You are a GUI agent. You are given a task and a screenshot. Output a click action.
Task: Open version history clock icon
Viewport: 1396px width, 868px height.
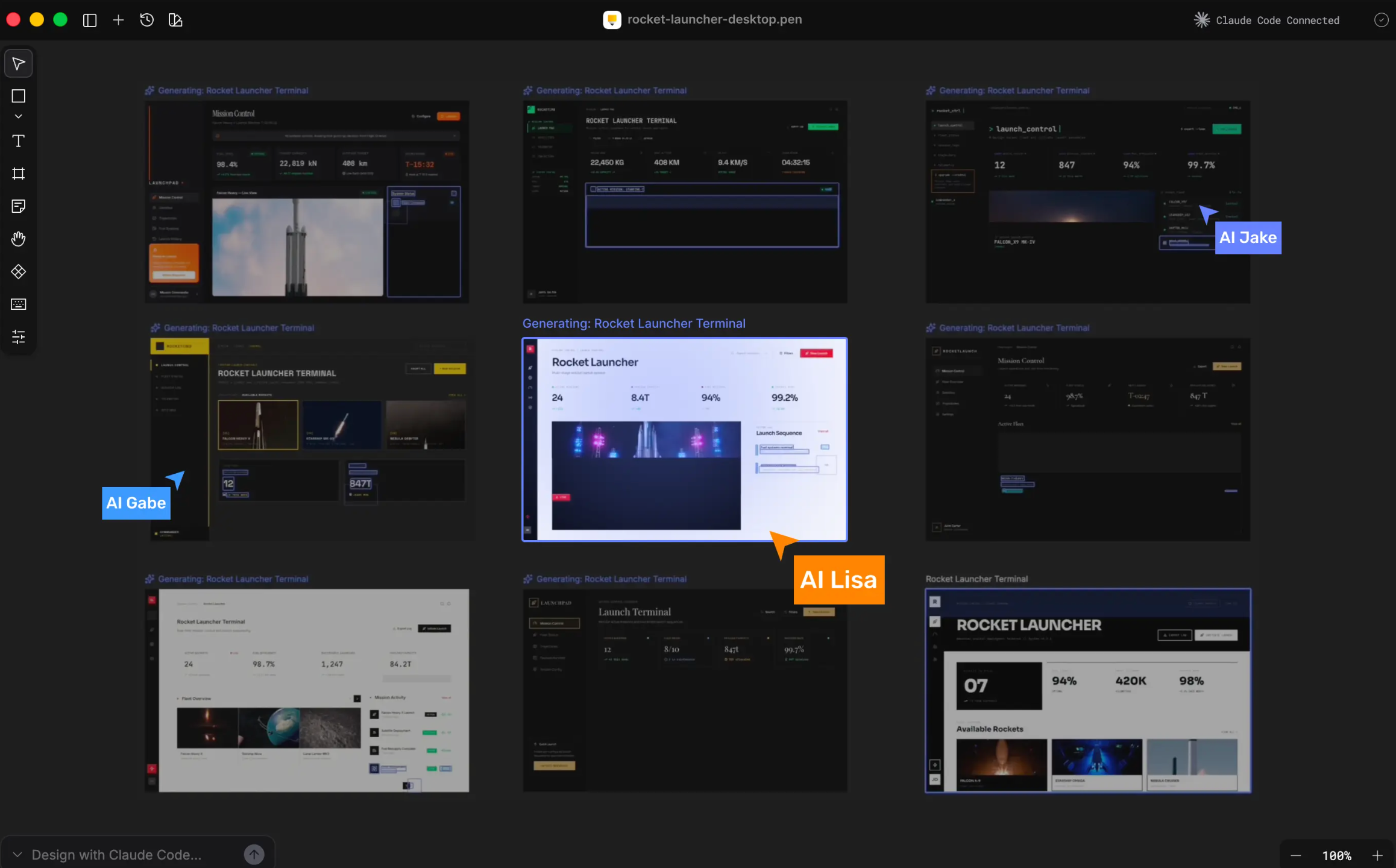coord(147,20)
